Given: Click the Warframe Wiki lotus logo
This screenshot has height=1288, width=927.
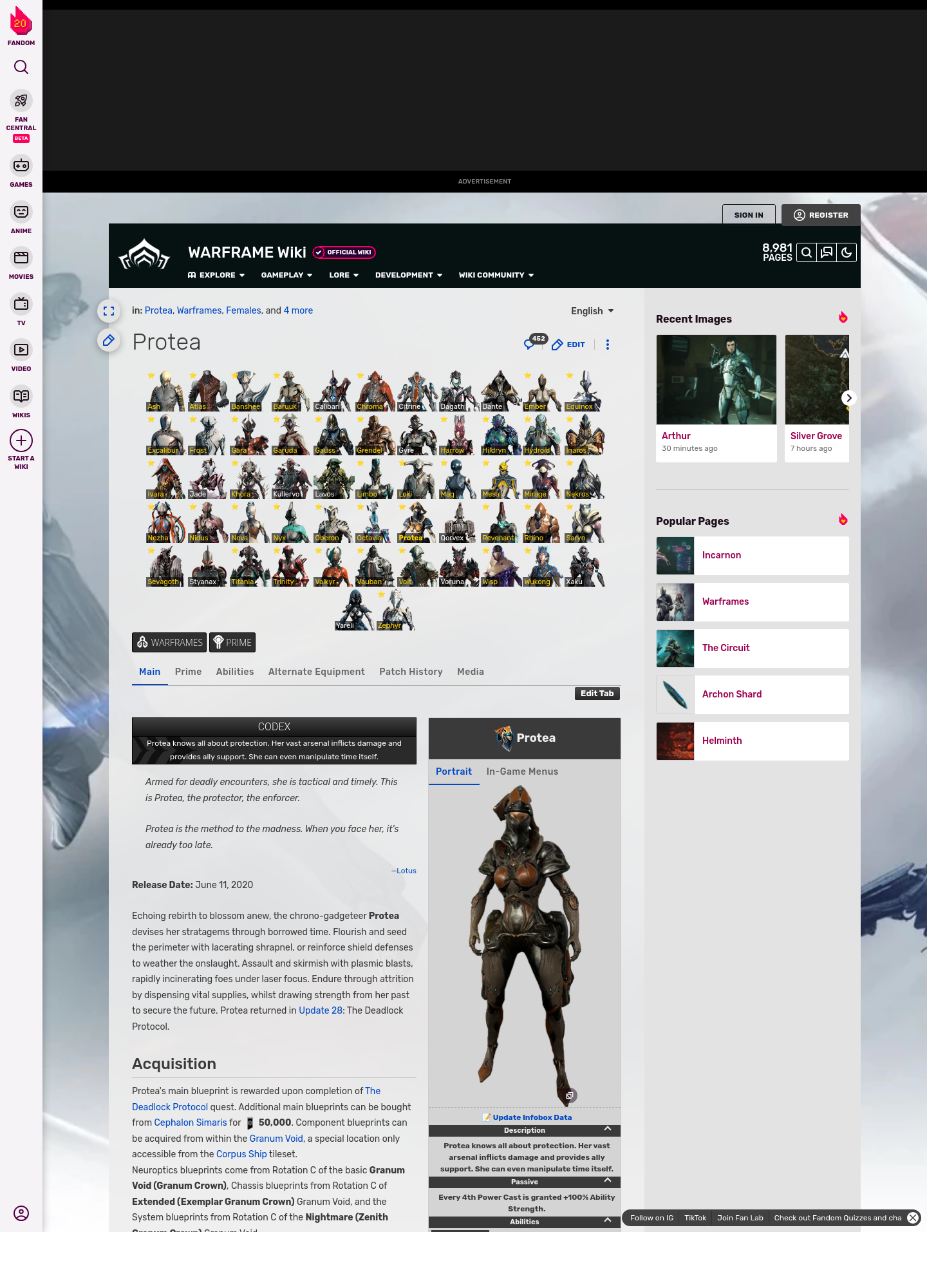Looking at the screenshot, I should [144, 254].
